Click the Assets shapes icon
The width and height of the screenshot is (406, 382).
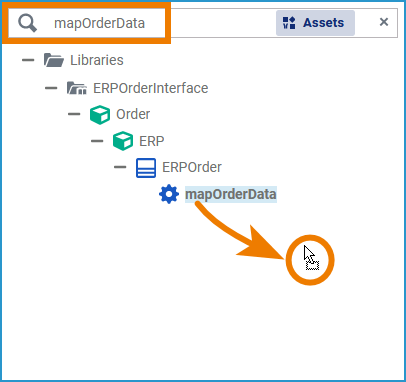coord(289,23)
